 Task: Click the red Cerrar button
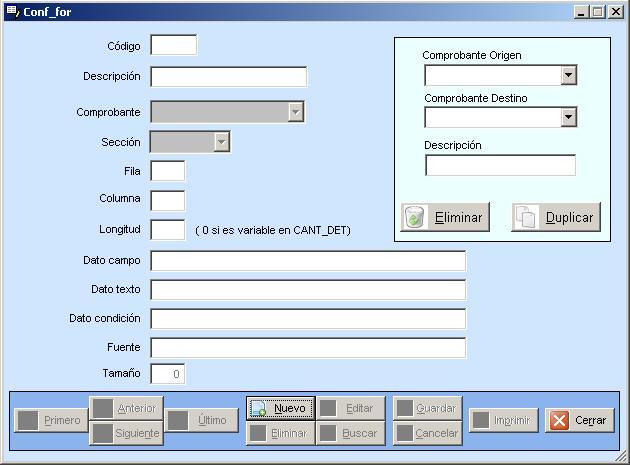click(580, 420)
